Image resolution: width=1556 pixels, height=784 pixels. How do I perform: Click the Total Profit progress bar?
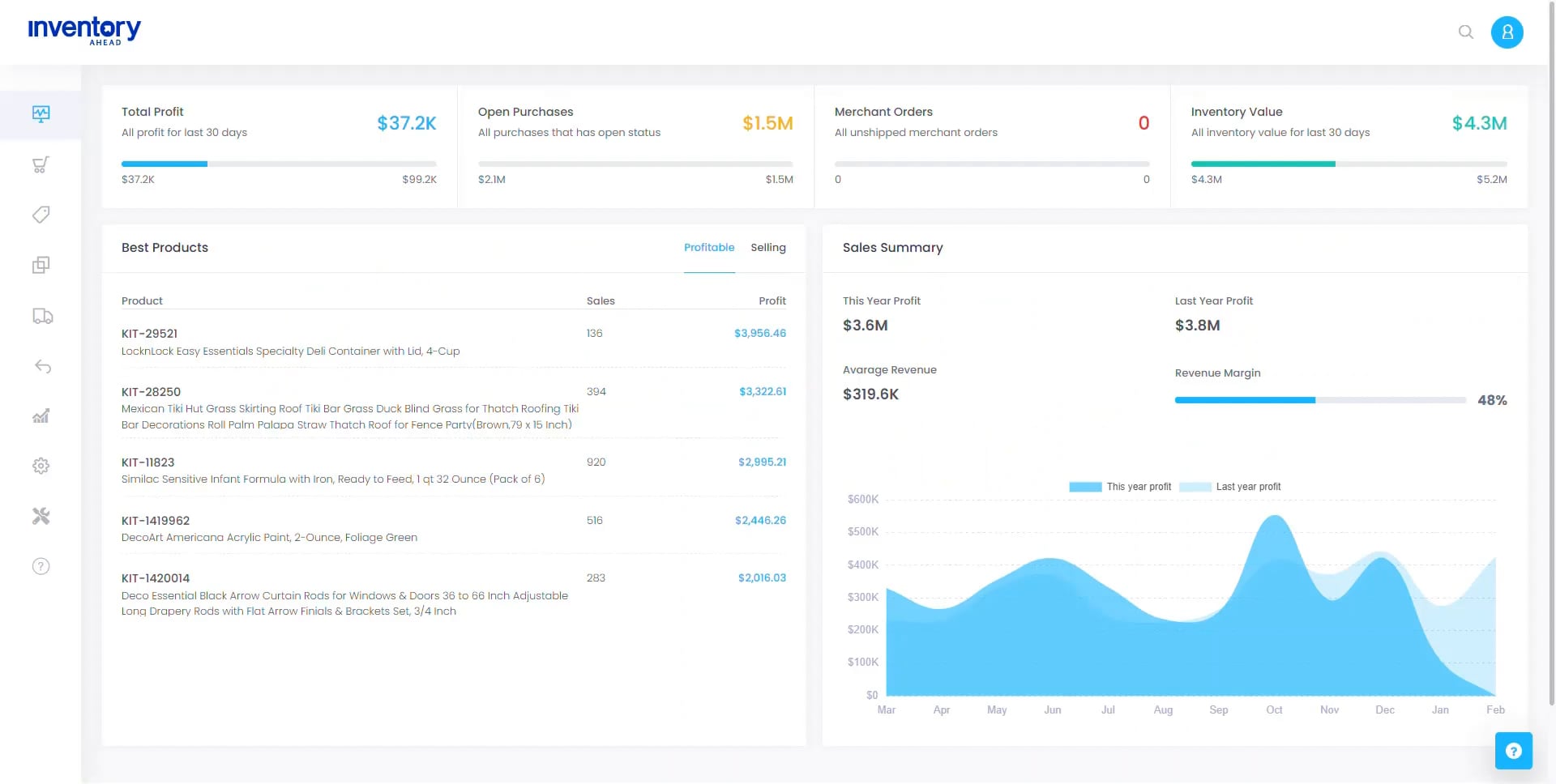[279, 164]
